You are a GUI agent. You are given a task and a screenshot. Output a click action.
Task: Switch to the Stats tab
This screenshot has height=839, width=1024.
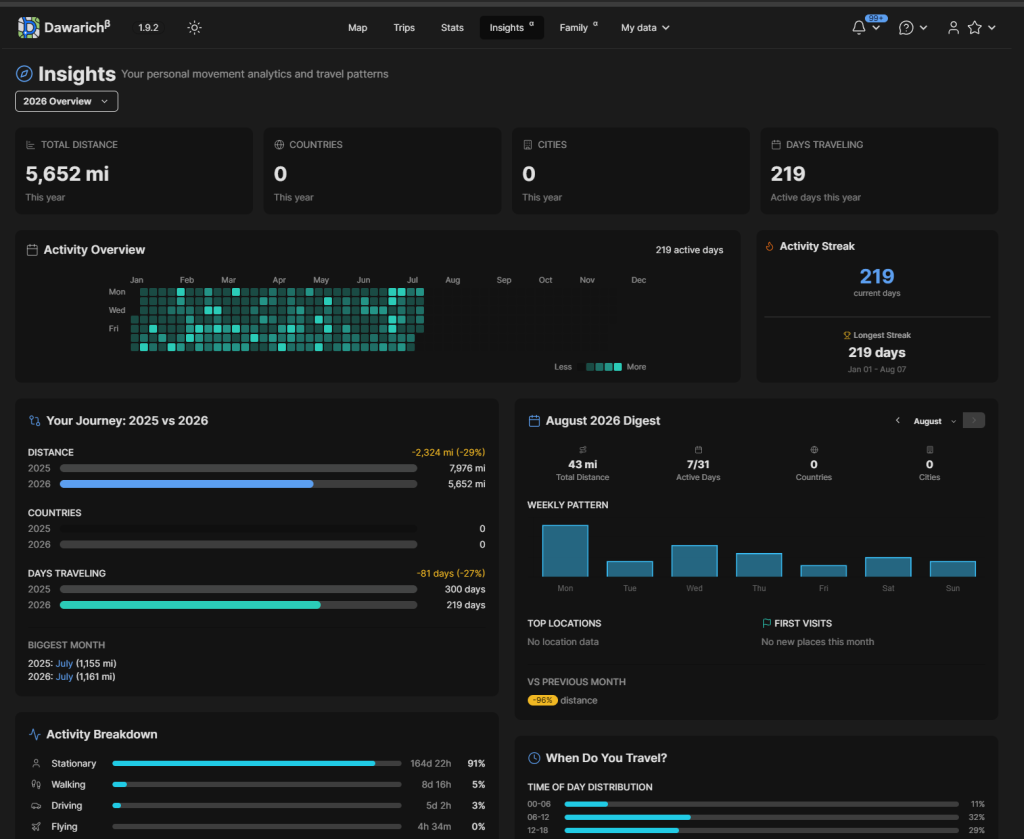[452, 27]
